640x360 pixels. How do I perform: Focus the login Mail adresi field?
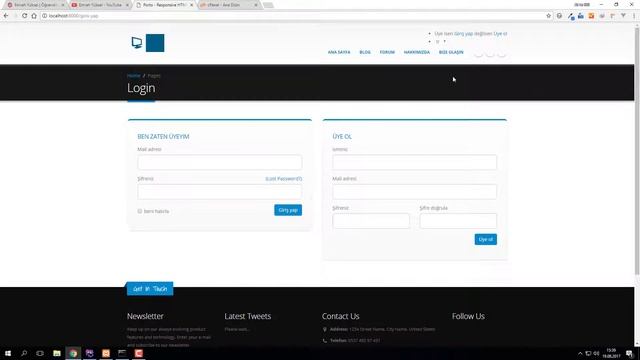pyautogui.click(x=220, y=162)
